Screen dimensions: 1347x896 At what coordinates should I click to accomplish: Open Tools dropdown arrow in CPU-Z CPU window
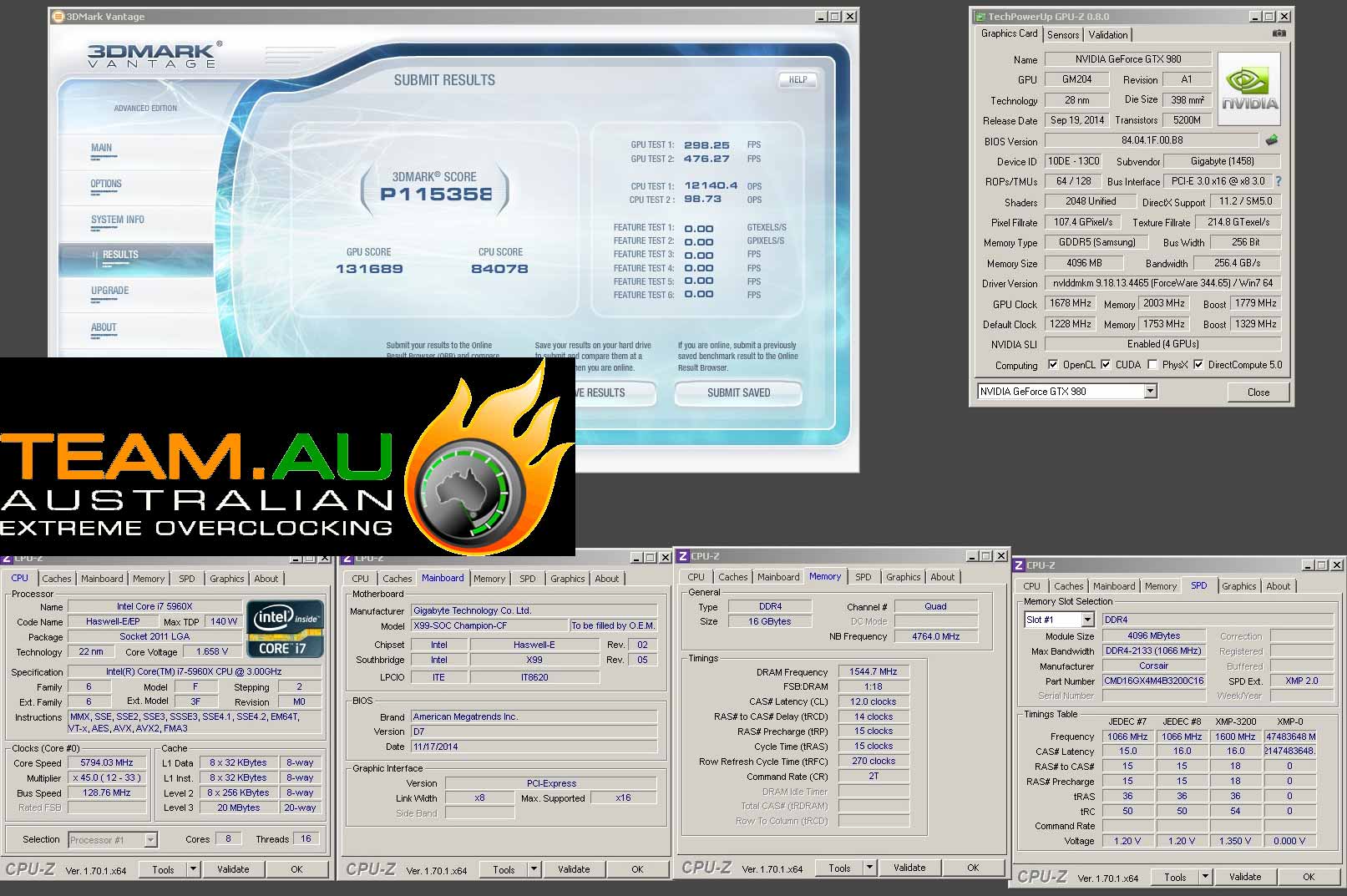tap(193, 869)
